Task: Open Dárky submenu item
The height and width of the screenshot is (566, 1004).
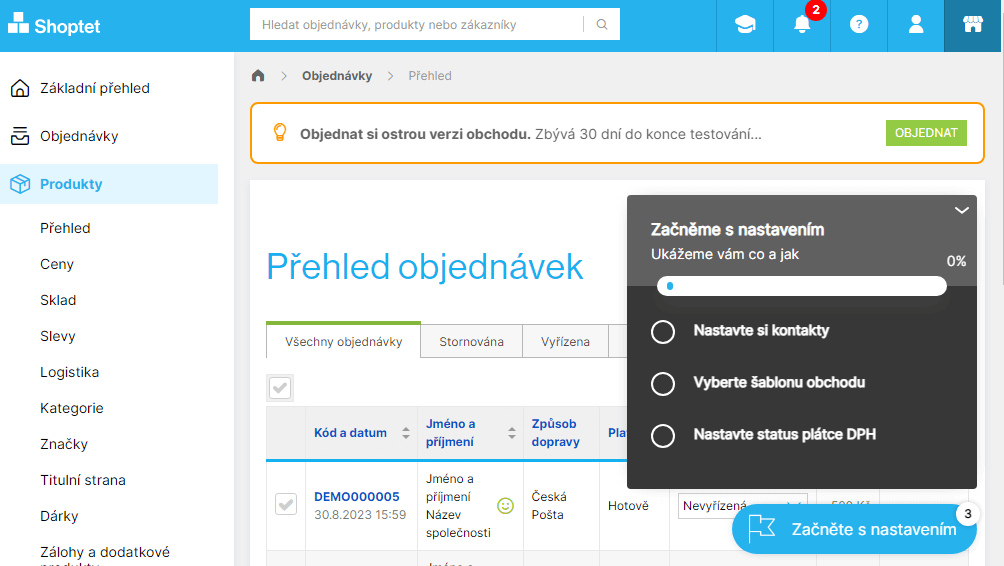Action: click(x=59, y=516)
